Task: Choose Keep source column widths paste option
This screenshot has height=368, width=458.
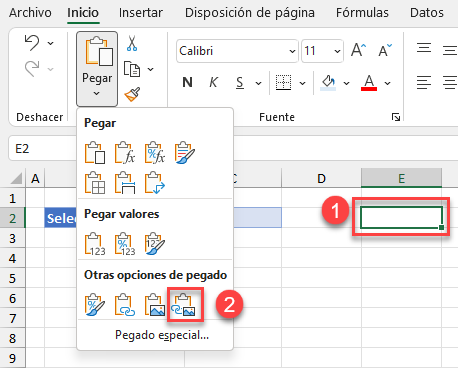Action: [x=125, y=183]
